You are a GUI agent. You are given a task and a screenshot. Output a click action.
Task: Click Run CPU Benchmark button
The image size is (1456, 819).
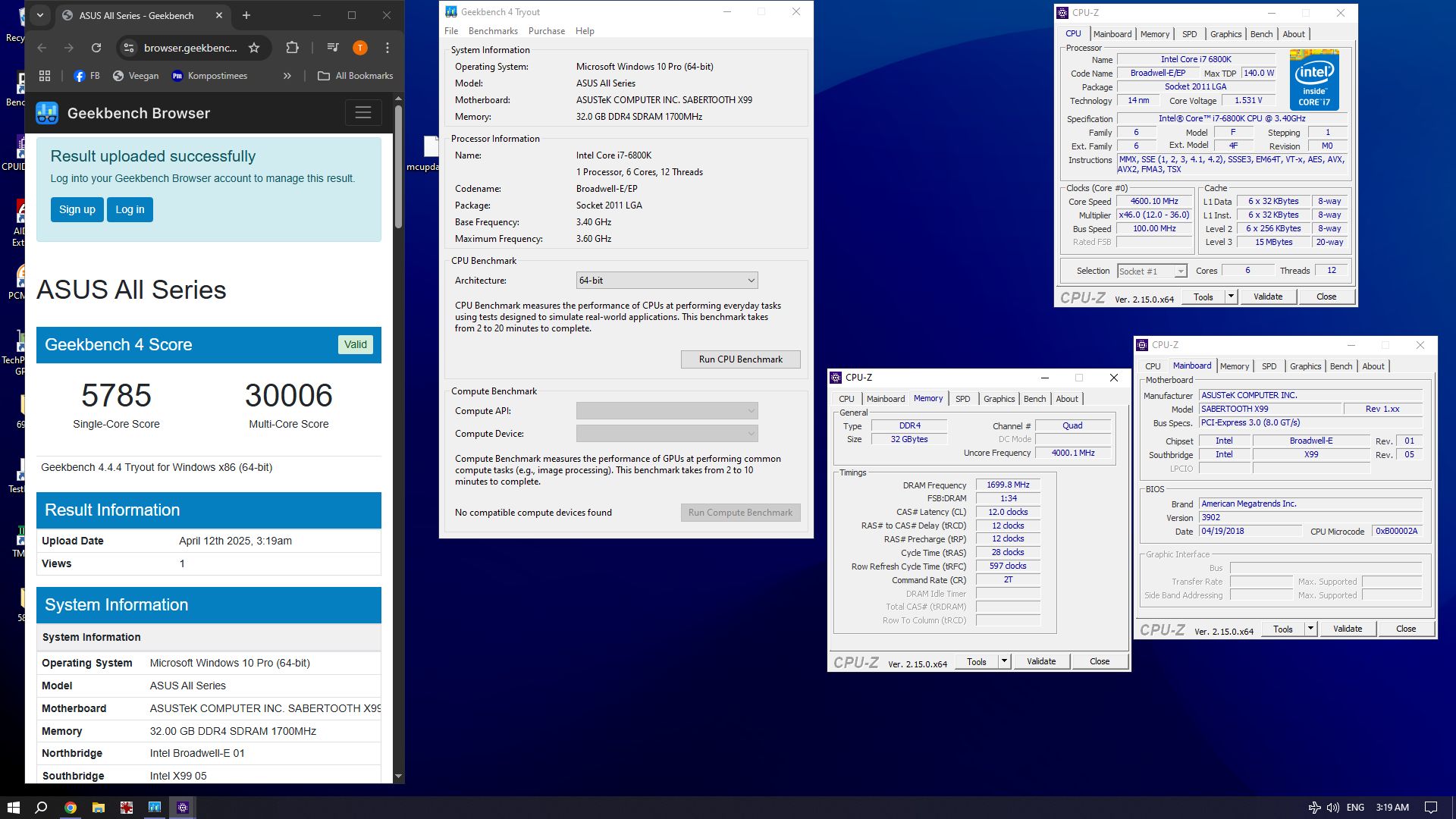pos(741,359)
